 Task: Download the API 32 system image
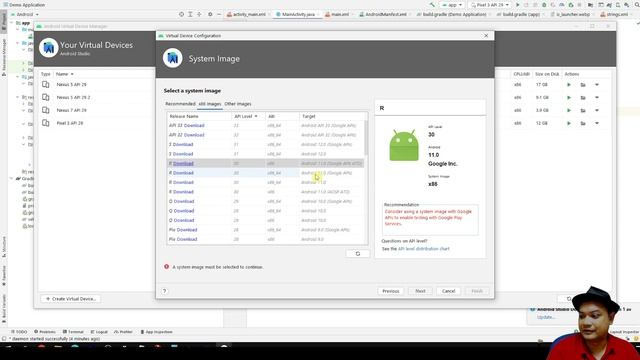(x=194, y=135)
